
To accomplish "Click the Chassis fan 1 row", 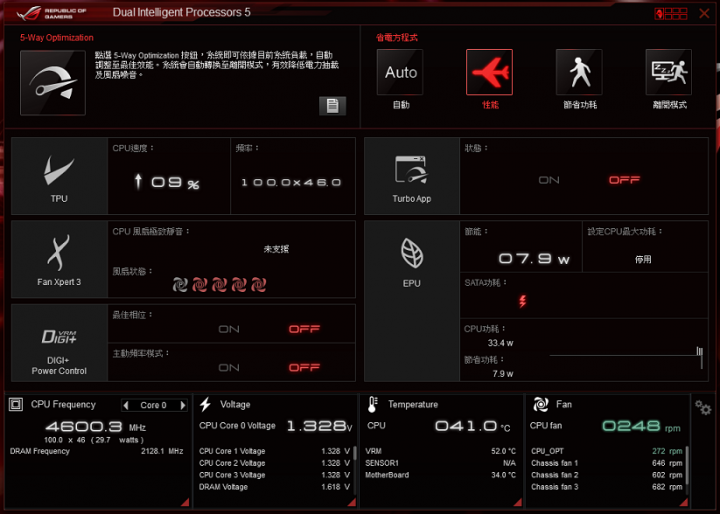I will pos(607,463).
